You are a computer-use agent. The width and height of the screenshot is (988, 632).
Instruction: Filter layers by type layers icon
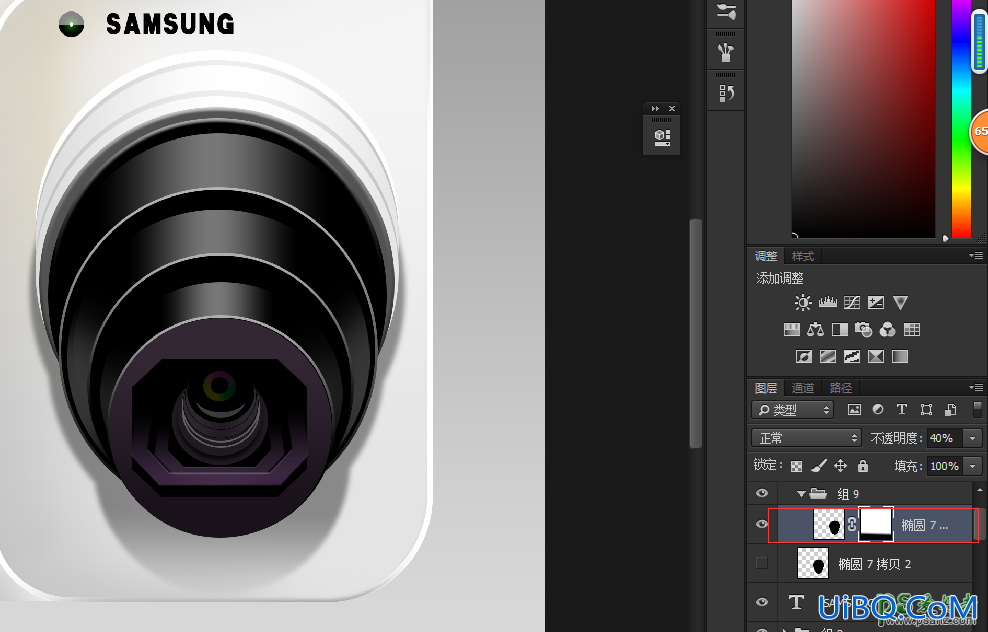tap(902, 410)
